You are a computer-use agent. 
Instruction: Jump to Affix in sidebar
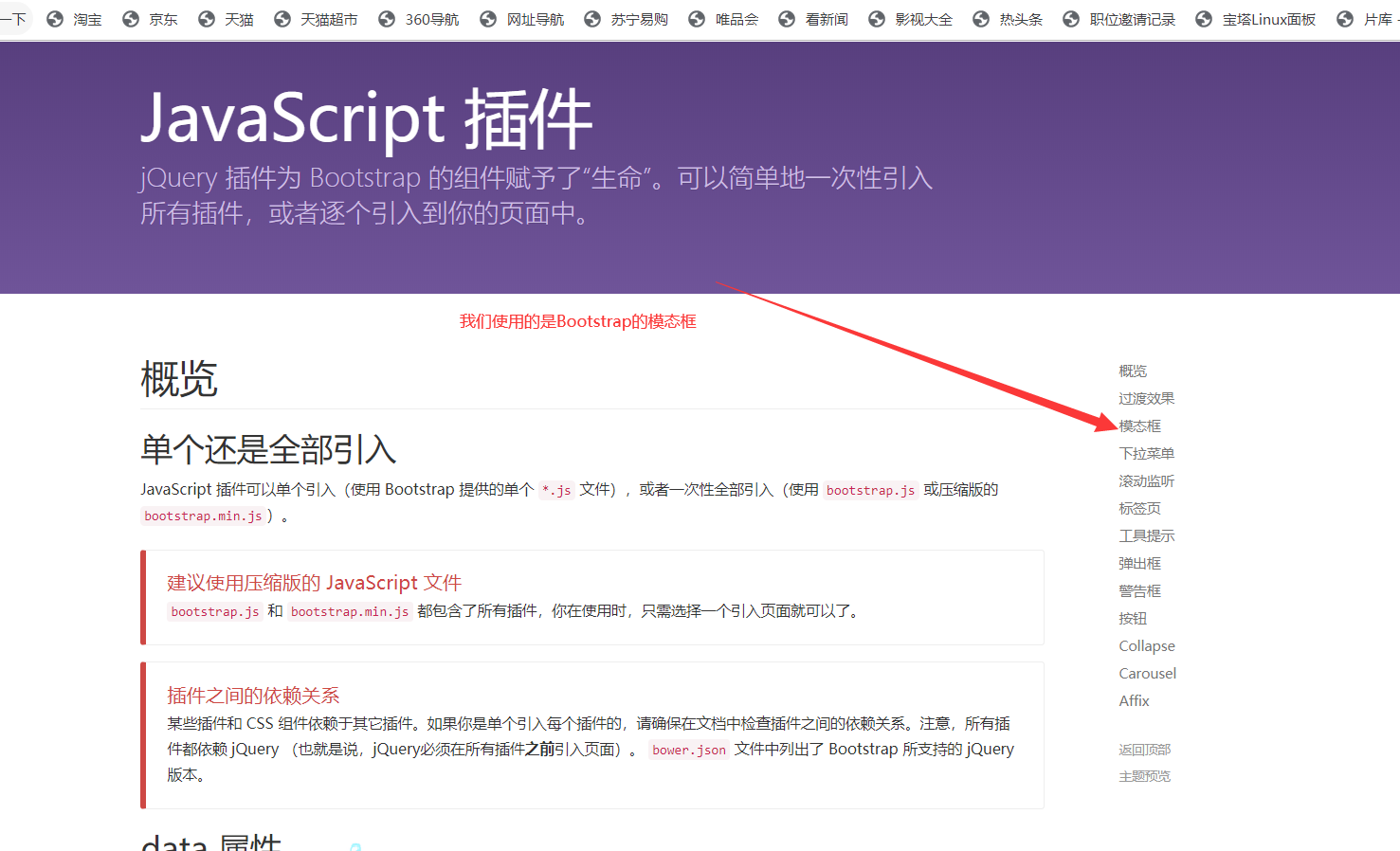click(x=1134, y=700)
